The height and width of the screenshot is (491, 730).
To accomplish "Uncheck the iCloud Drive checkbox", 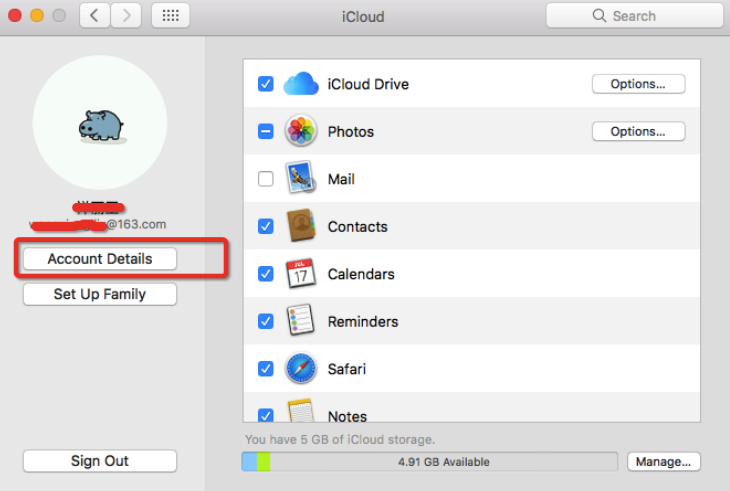I will point(265,84).
